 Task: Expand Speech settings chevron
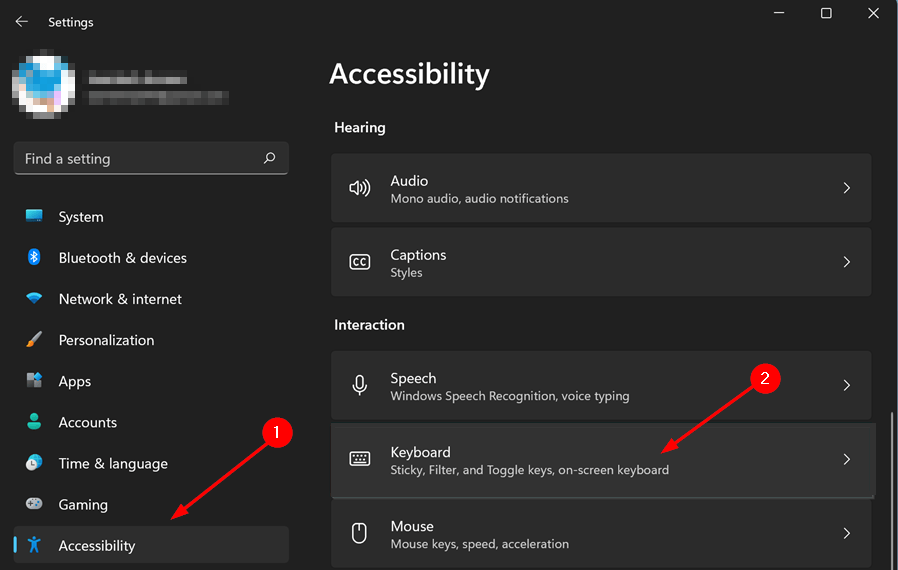[846, 385]
